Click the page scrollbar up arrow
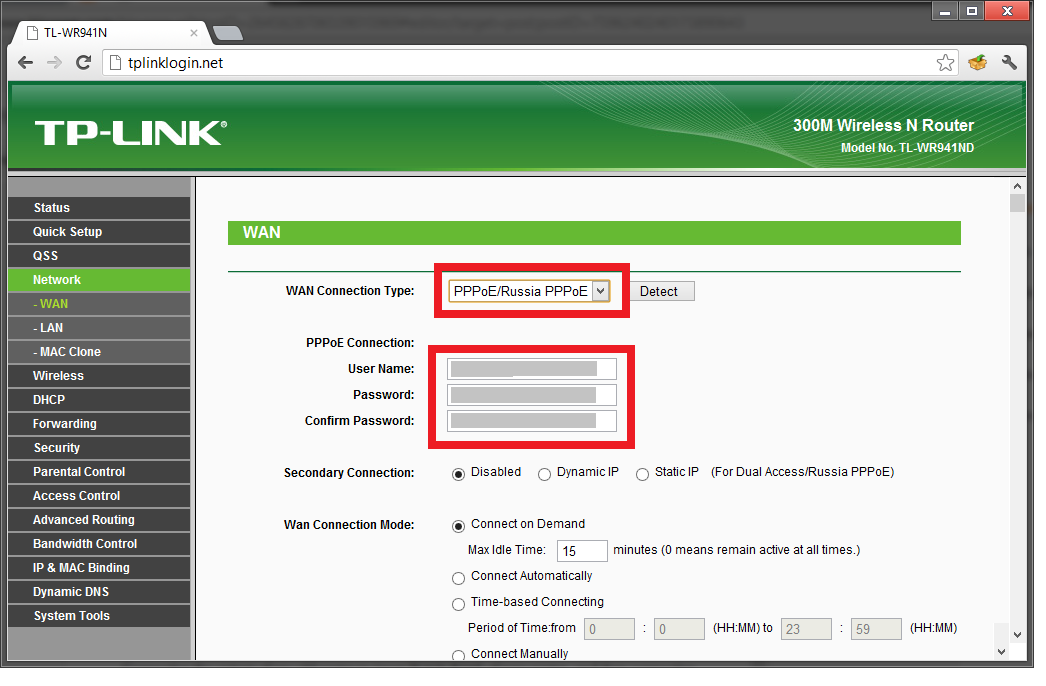 [1017, 186]
